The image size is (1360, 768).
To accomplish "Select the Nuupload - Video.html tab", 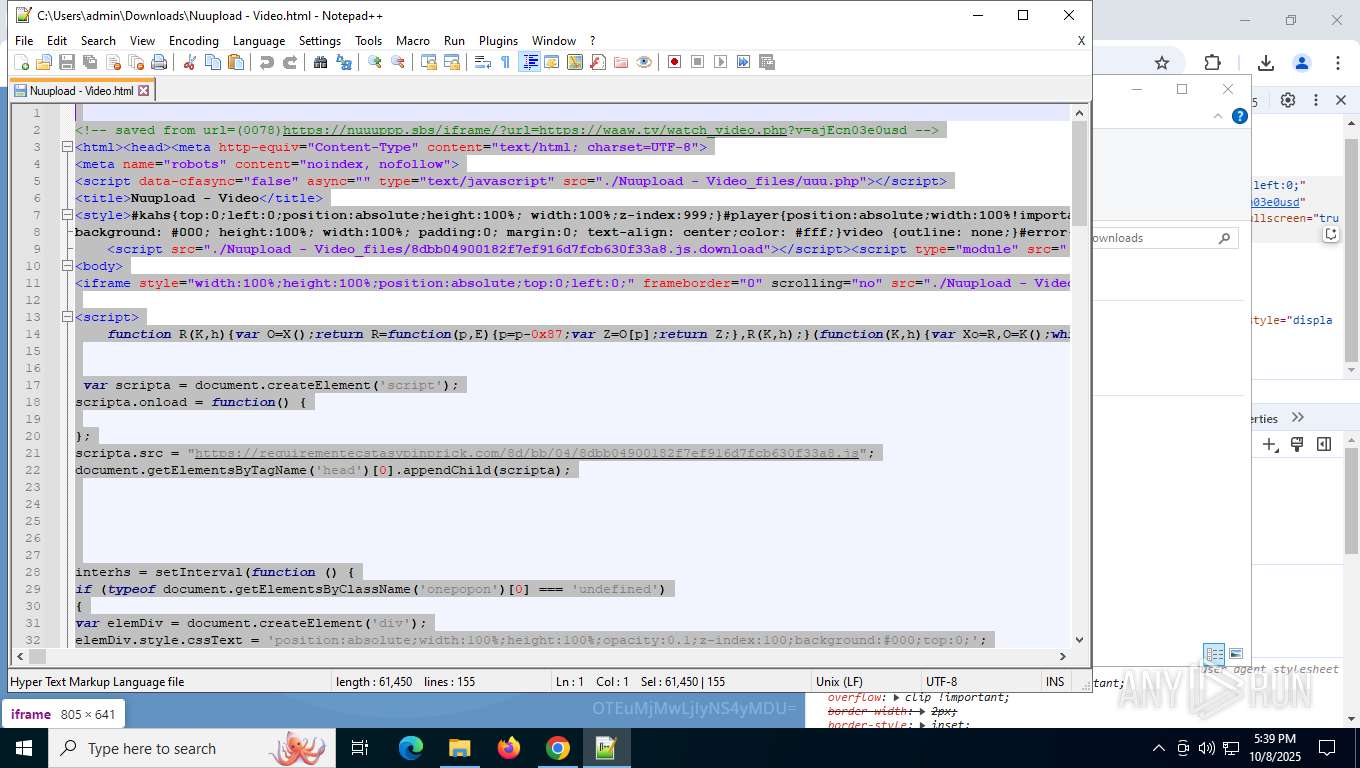I will [x=82, y=90].
